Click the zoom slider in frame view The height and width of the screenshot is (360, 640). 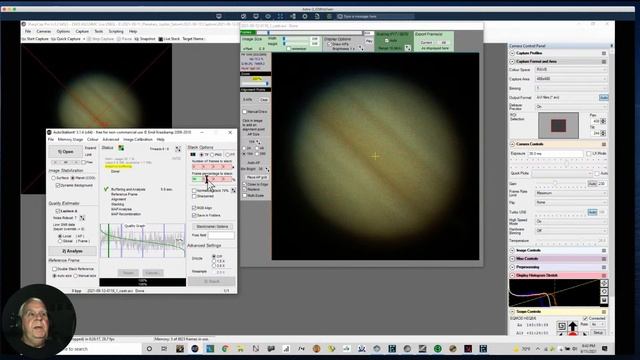tap(256, 84)
